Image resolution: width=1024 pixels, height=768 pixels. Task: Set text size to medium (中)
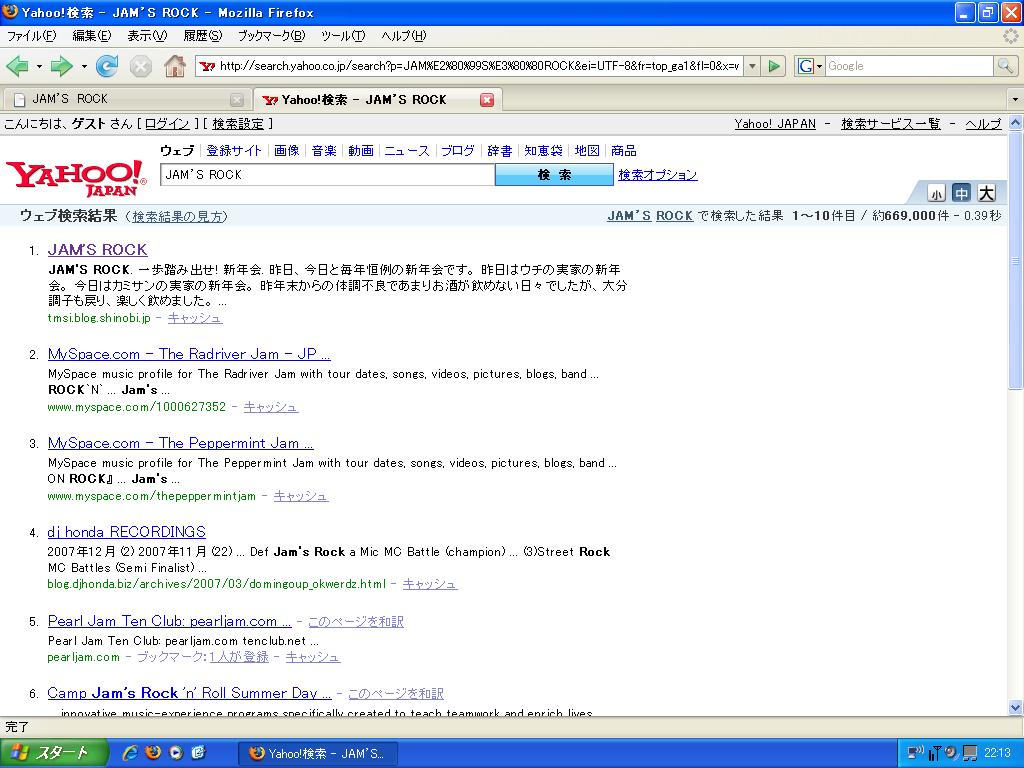pyautogui.click(x=961, y=193)
